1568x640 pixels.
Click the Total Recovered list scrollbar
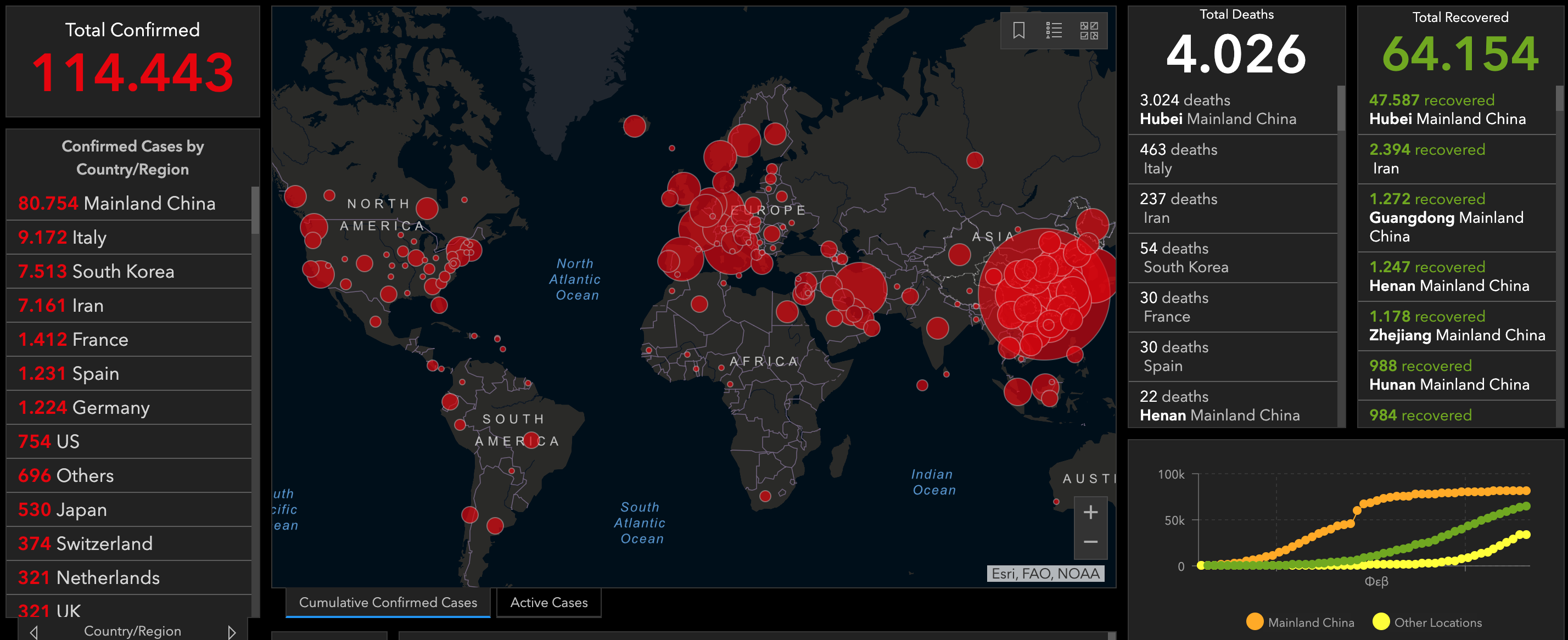pos(1559,99)
